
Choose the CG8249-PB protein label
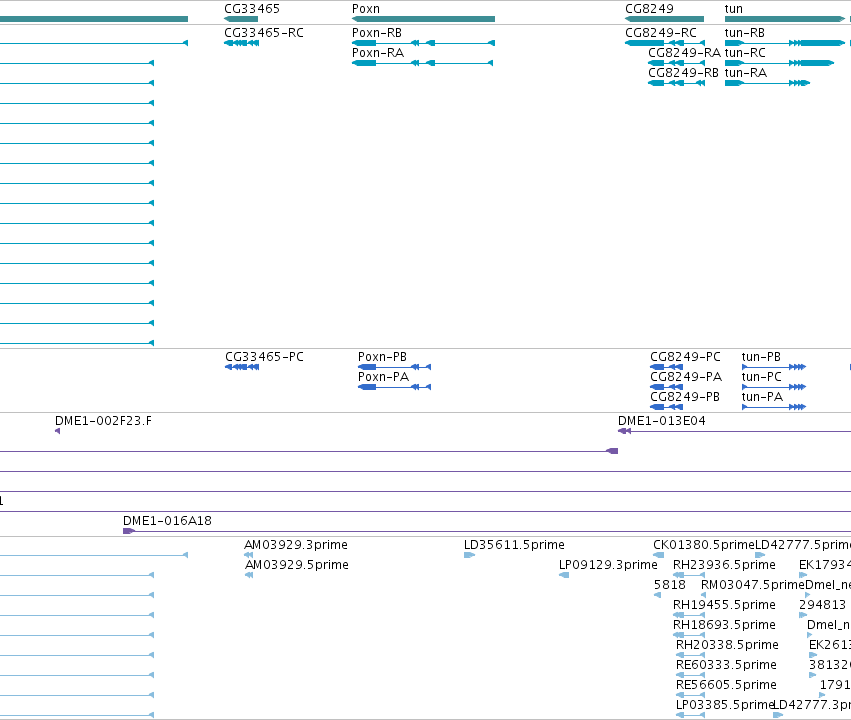pyautogui.click(x=685, y=397)
